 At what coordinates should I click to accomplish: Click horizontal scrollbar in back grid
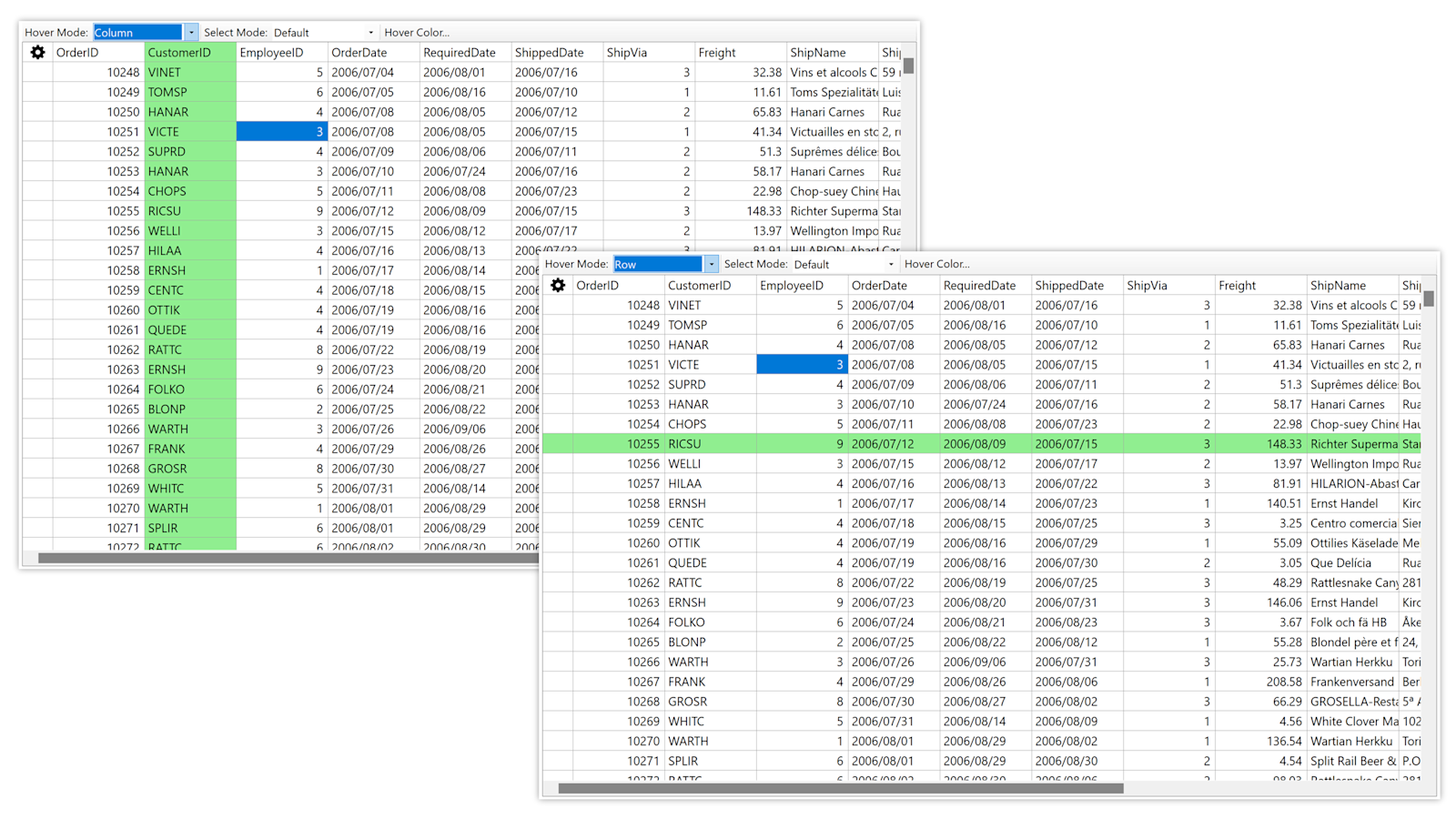[x=288, y=558]
